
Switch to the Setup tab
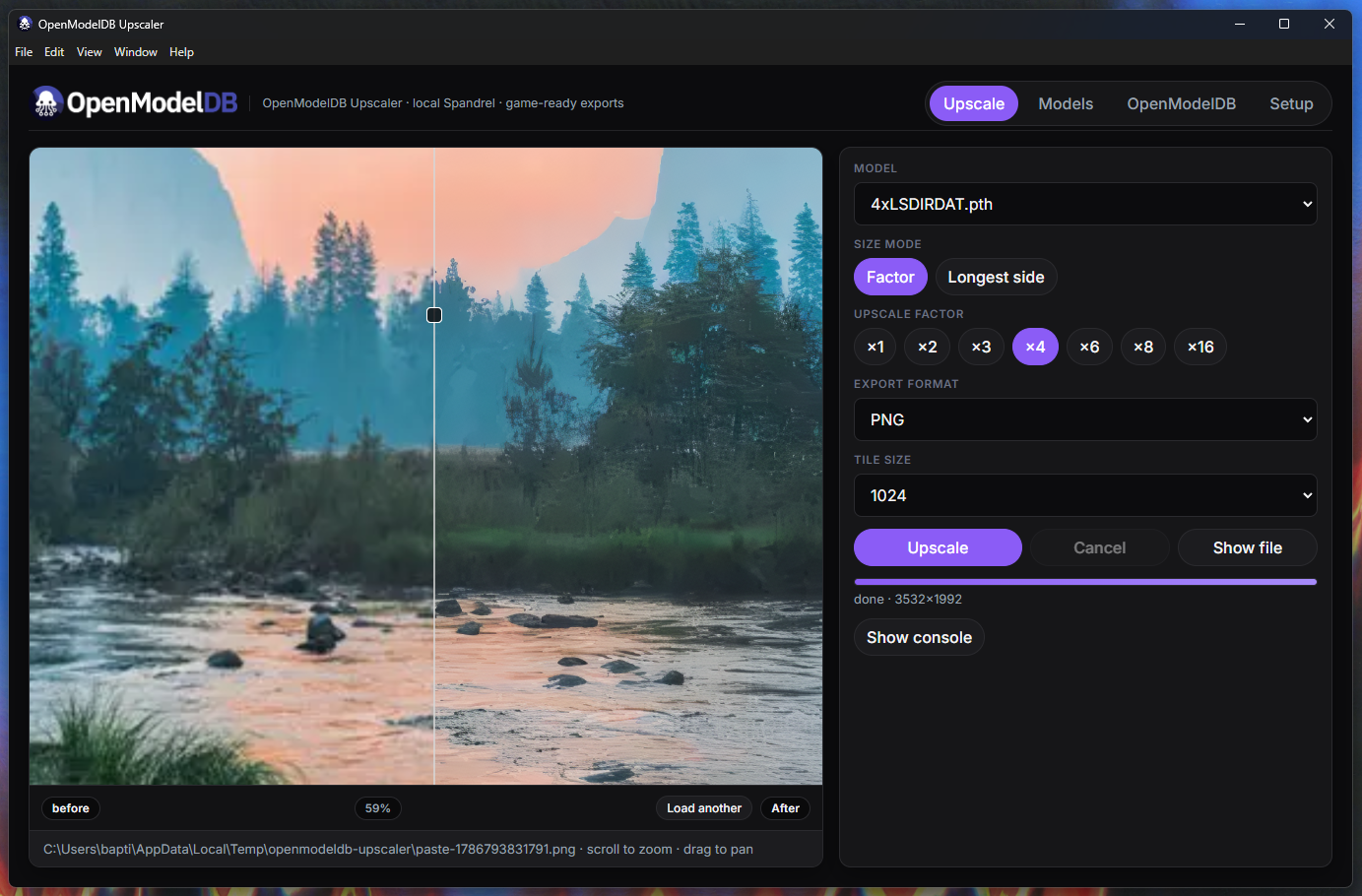pyautogui.click(x=1291, y=103)
